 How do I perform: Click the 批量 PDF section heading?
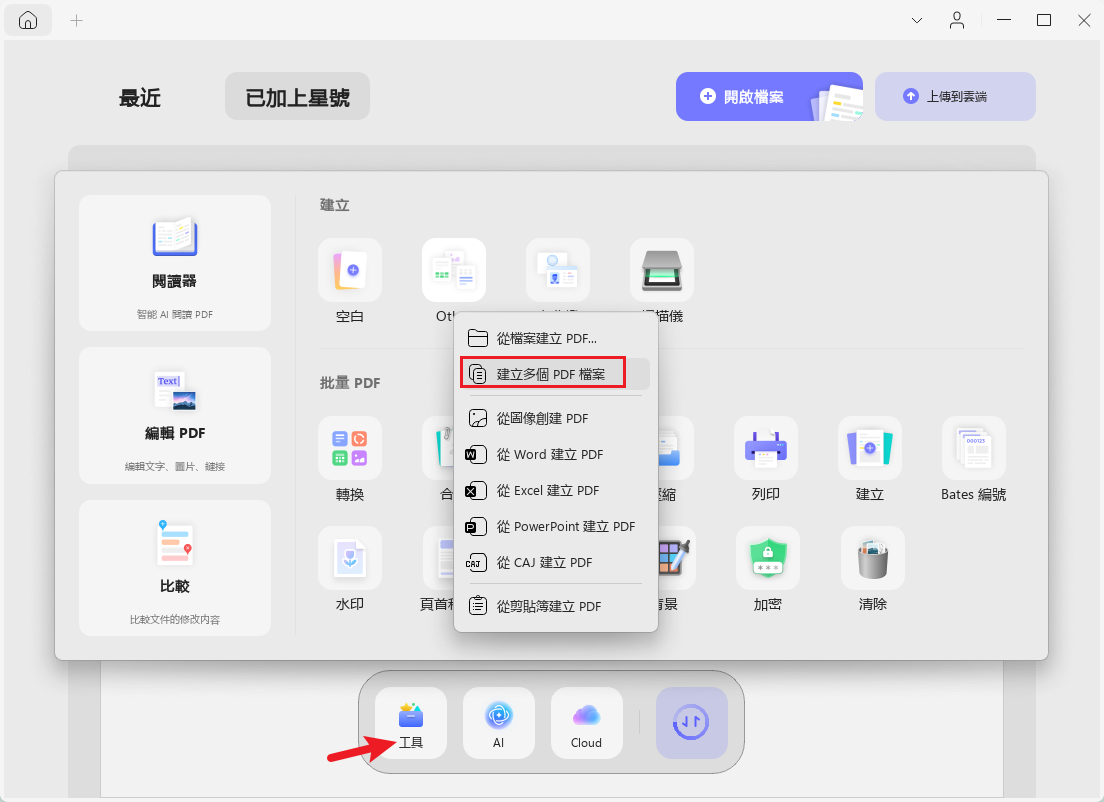pos(350,383)
